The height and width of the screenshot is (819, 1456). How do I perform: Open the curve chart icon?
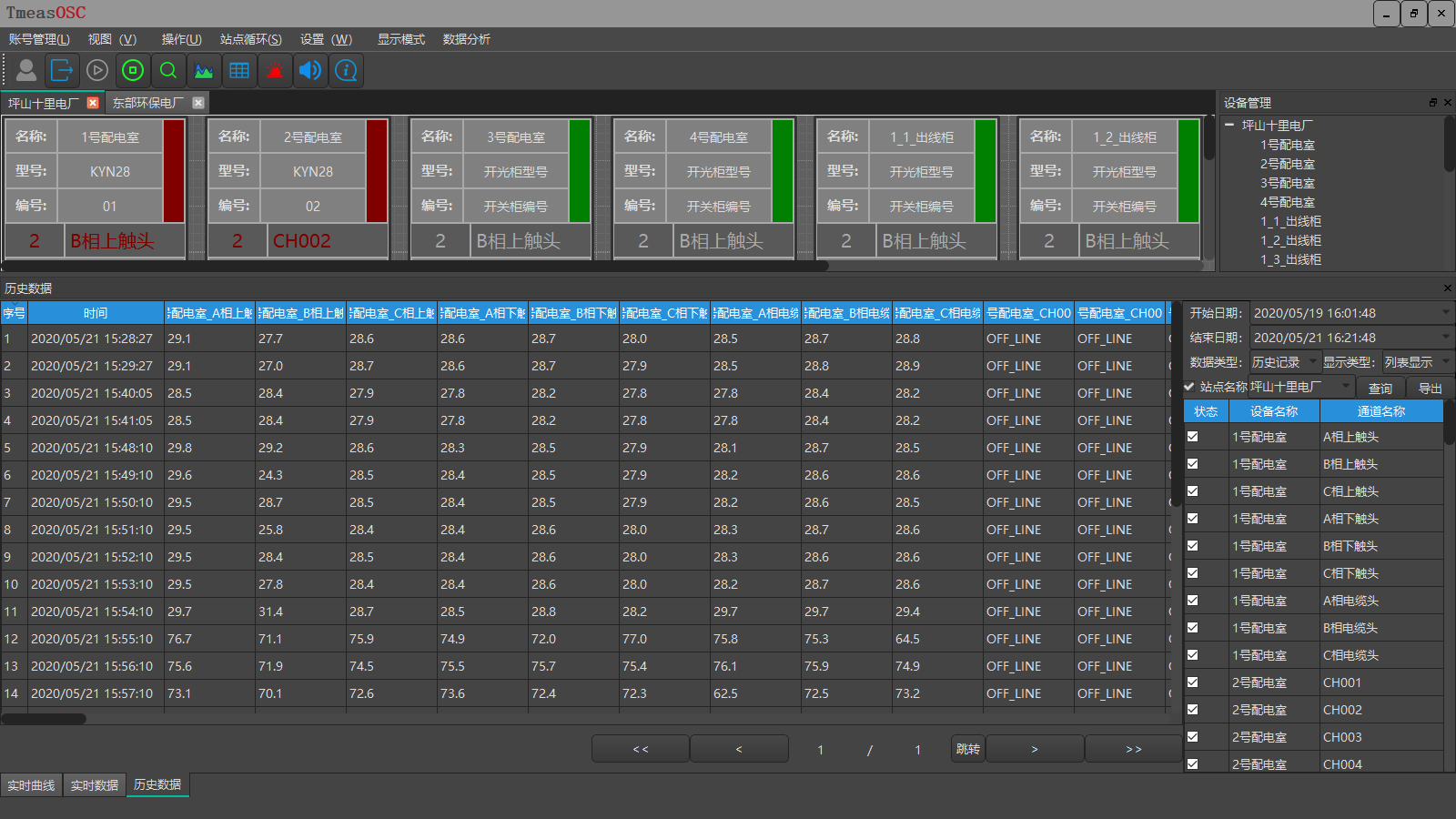point(204,70)
